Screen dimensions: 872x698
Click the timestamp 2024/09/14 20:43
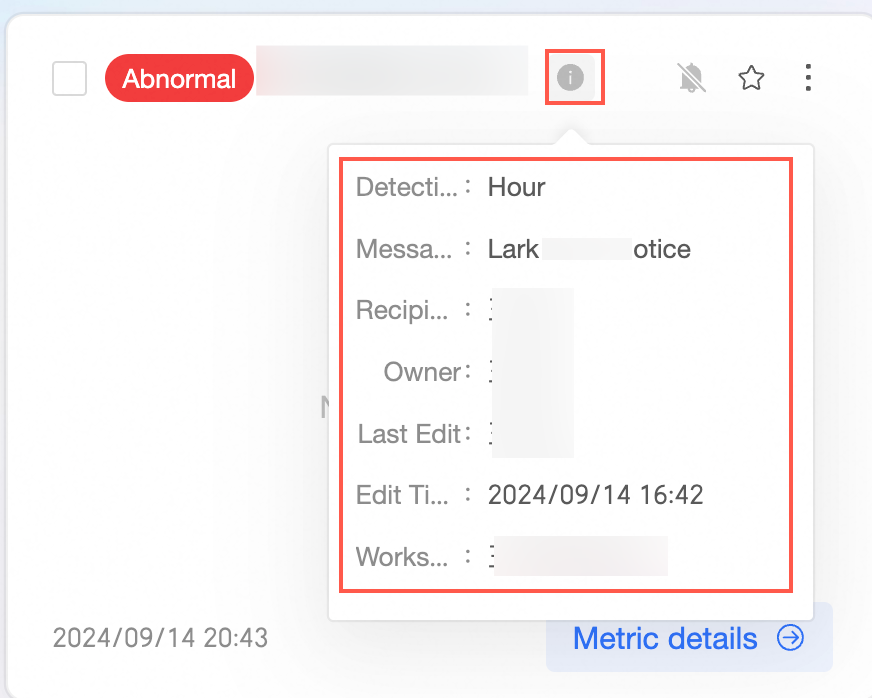click(x=160, y=637)
